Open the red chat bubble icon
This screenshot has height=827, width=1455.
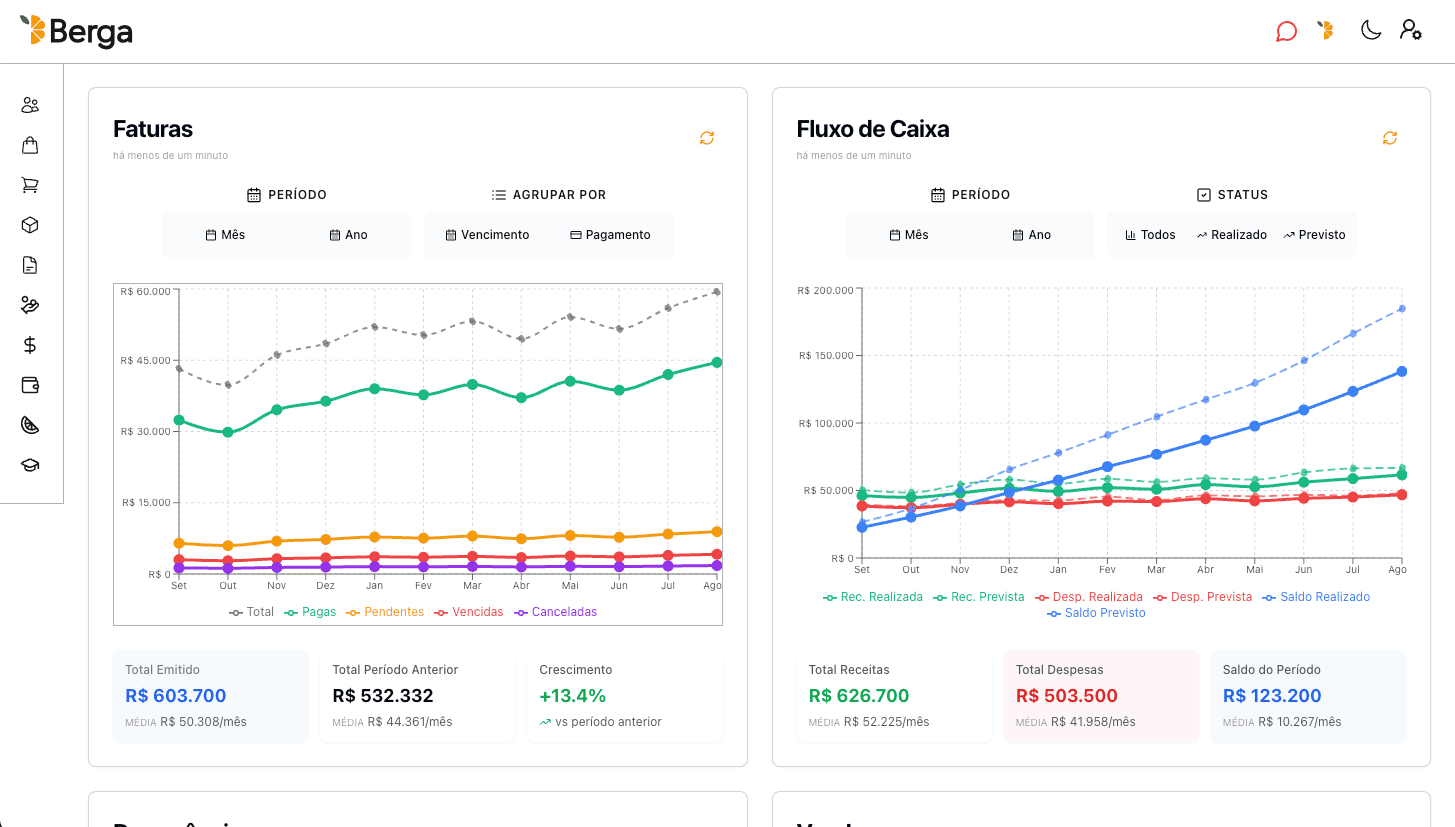1287,30
